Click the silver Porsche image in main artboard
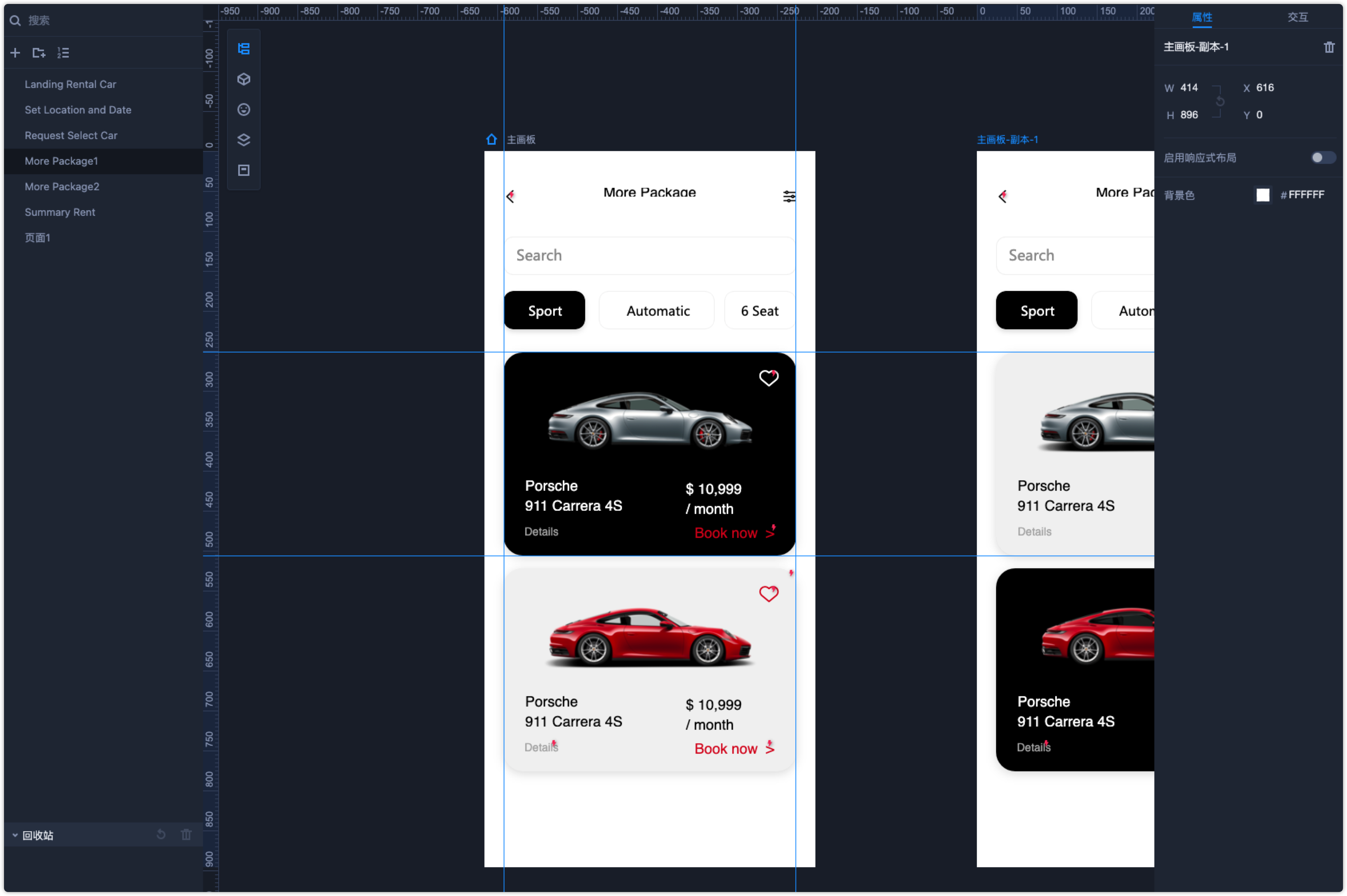Screen dimensions: 1347x896 [x=650, y=420]
